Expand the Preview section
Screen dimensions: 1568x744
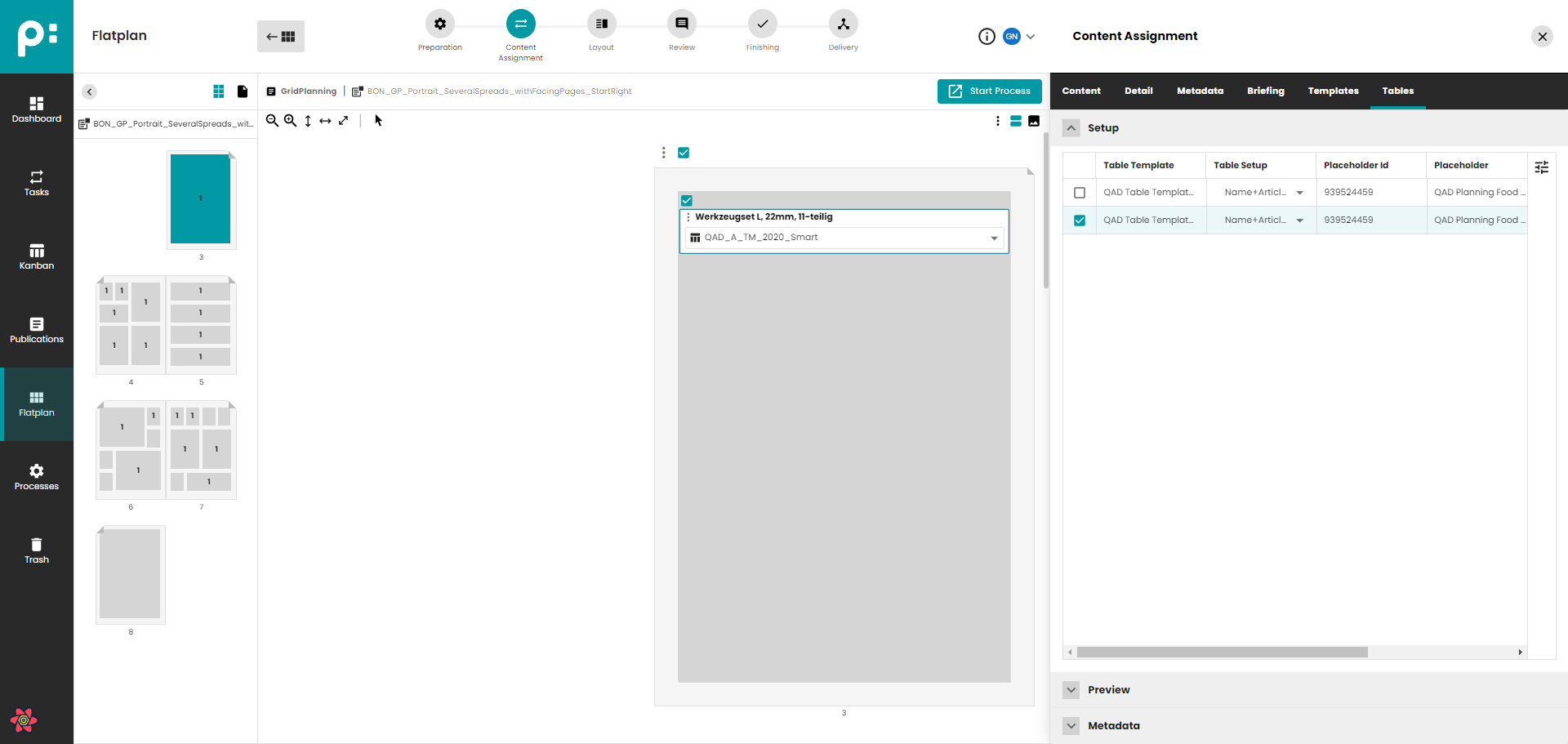click(x=1071, y=690)
